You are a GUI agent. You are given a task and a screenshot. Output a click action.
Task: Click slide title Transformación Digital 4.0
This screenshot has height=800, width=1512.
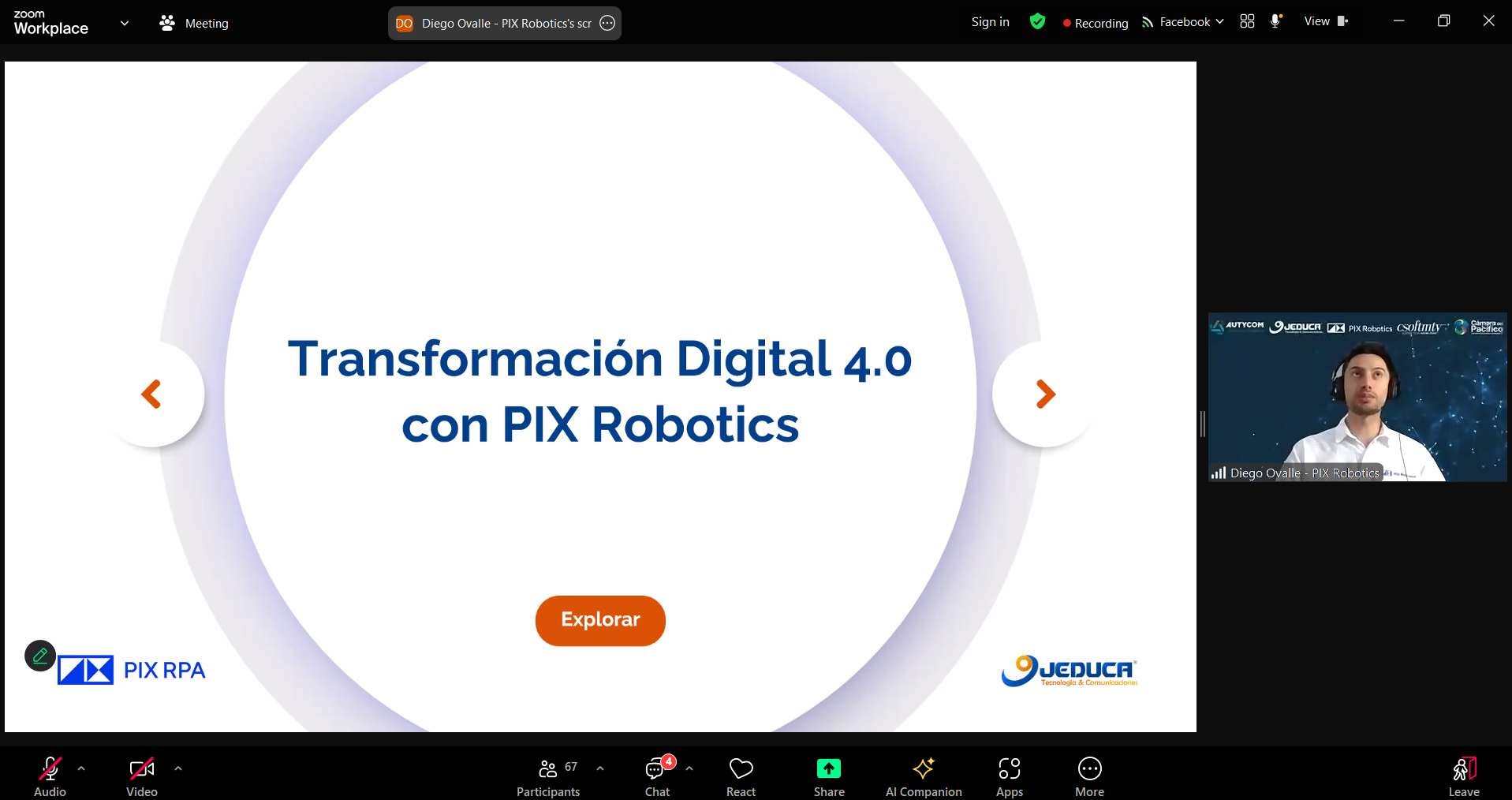click(x=600, y=359)
